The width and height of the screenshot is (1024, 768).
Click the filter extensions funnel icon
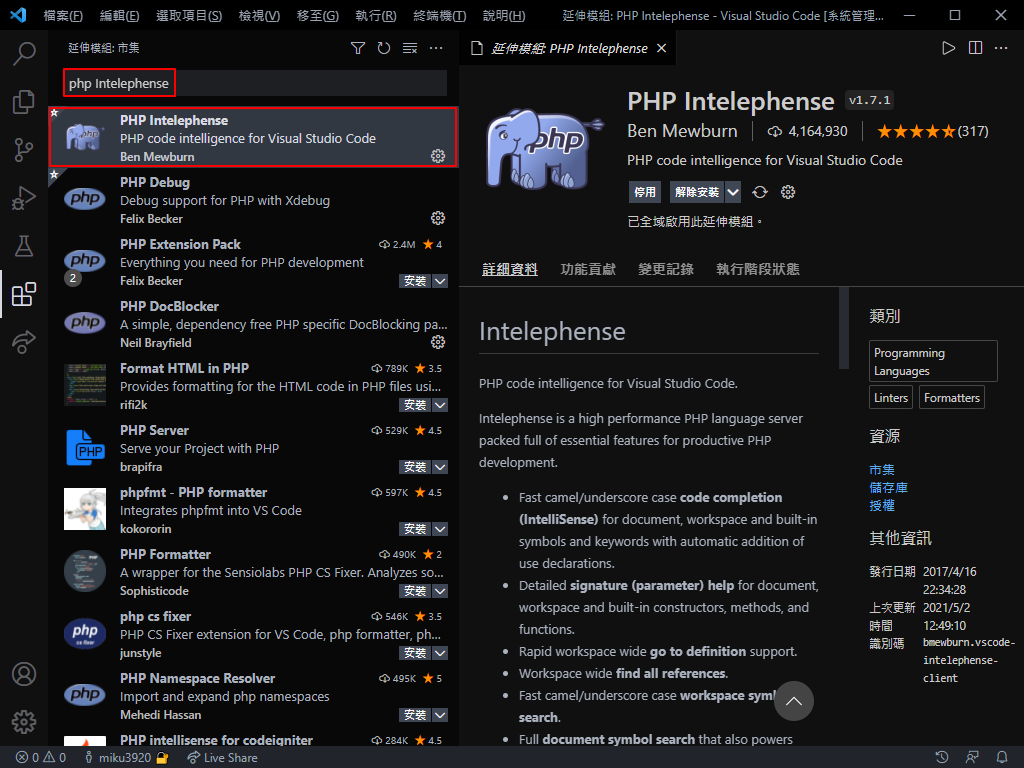tap(358, 48)
